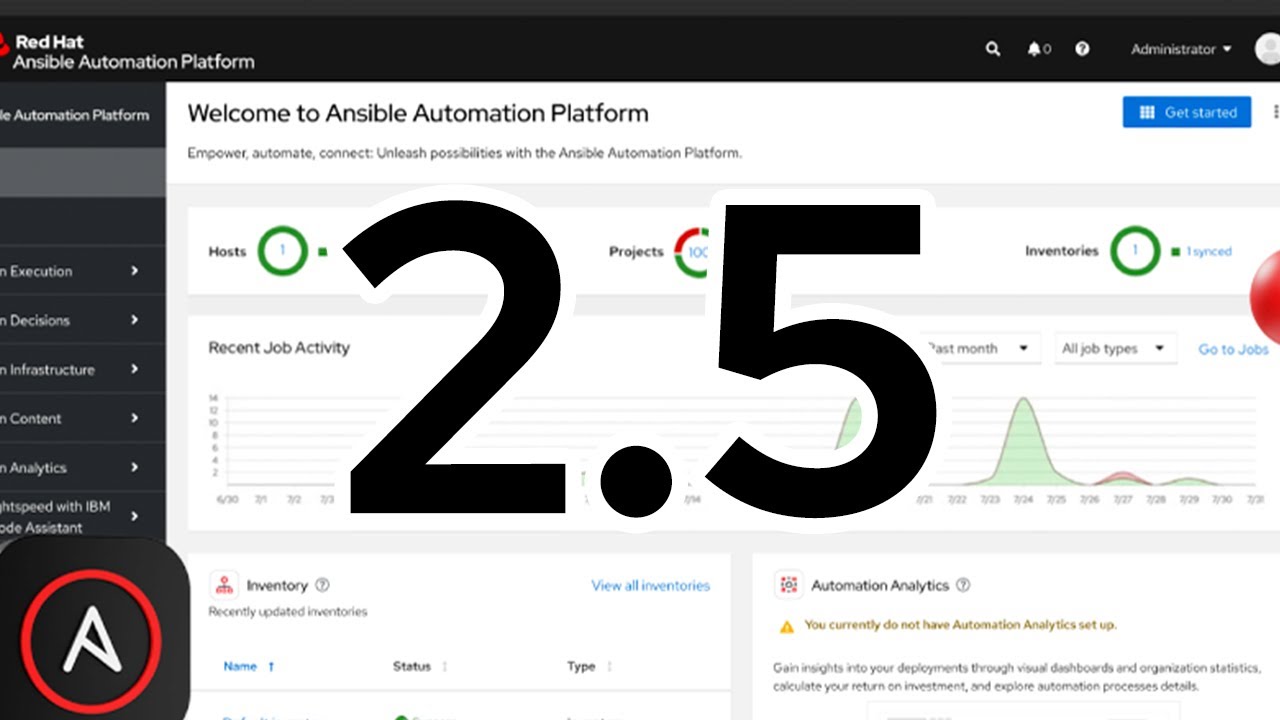
Task: Click the Get started button
Action: 1187,112
